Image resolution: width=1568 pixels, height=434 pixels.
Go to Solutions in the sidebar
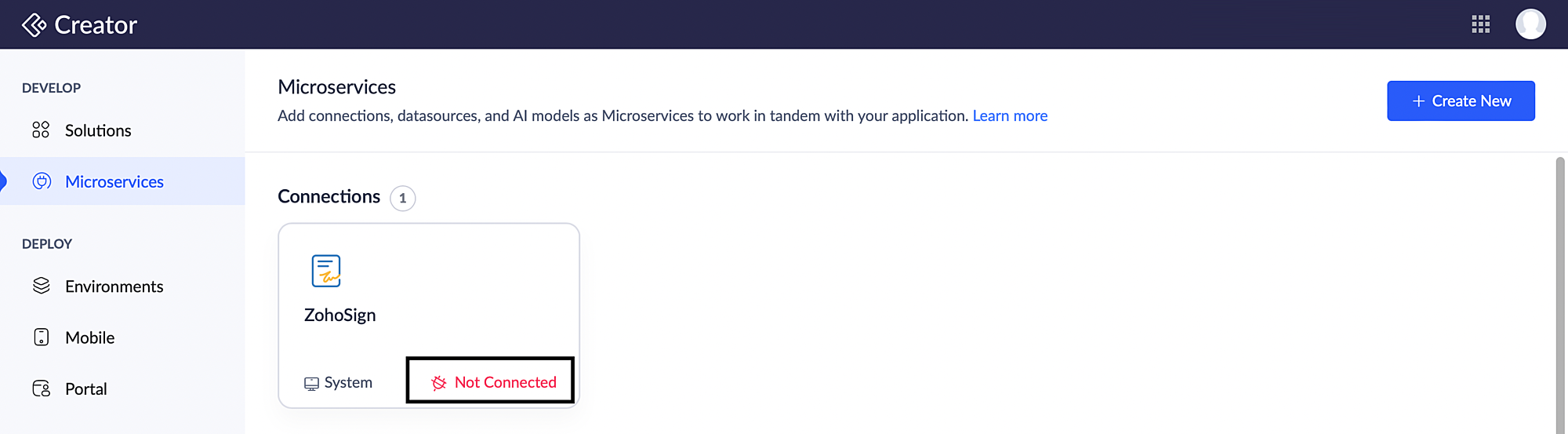(x=98, y=130)
